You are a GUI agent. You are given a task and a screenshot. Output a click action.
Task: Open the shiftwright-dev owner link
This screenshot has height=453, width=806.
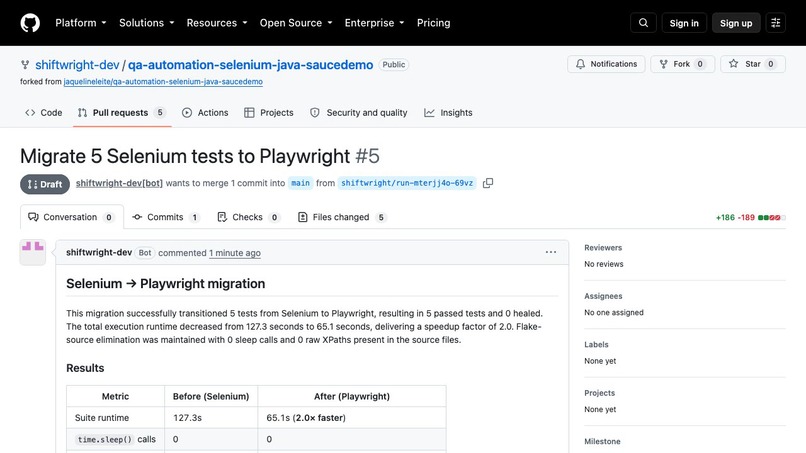pos(77,65)
